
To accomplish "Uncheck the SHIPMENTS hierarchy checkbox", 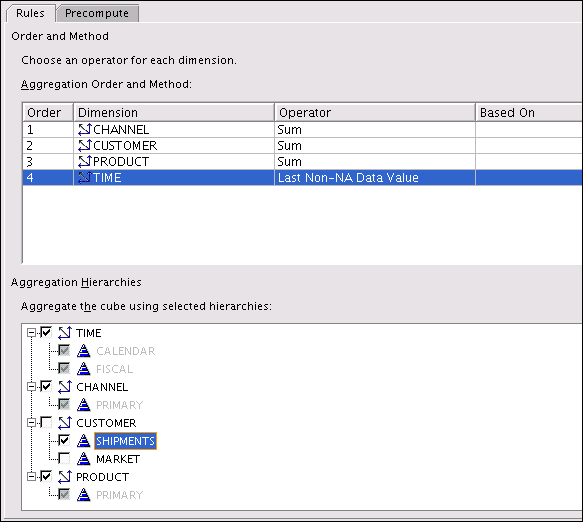I will (64, 440).
